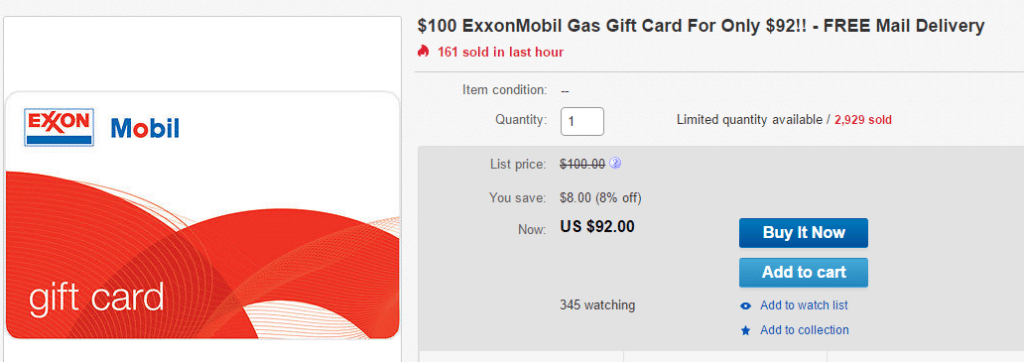The width and height of the screenshot is (1024, 362).
Task: Open the Add to collection link
Action: pyautogui.click(x=805, y=330)
